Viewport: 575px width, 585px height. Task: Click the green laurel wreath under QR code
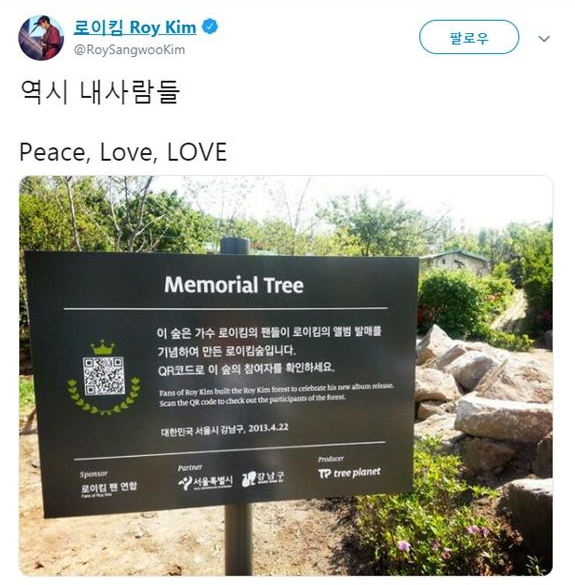[x=104, y=398]
